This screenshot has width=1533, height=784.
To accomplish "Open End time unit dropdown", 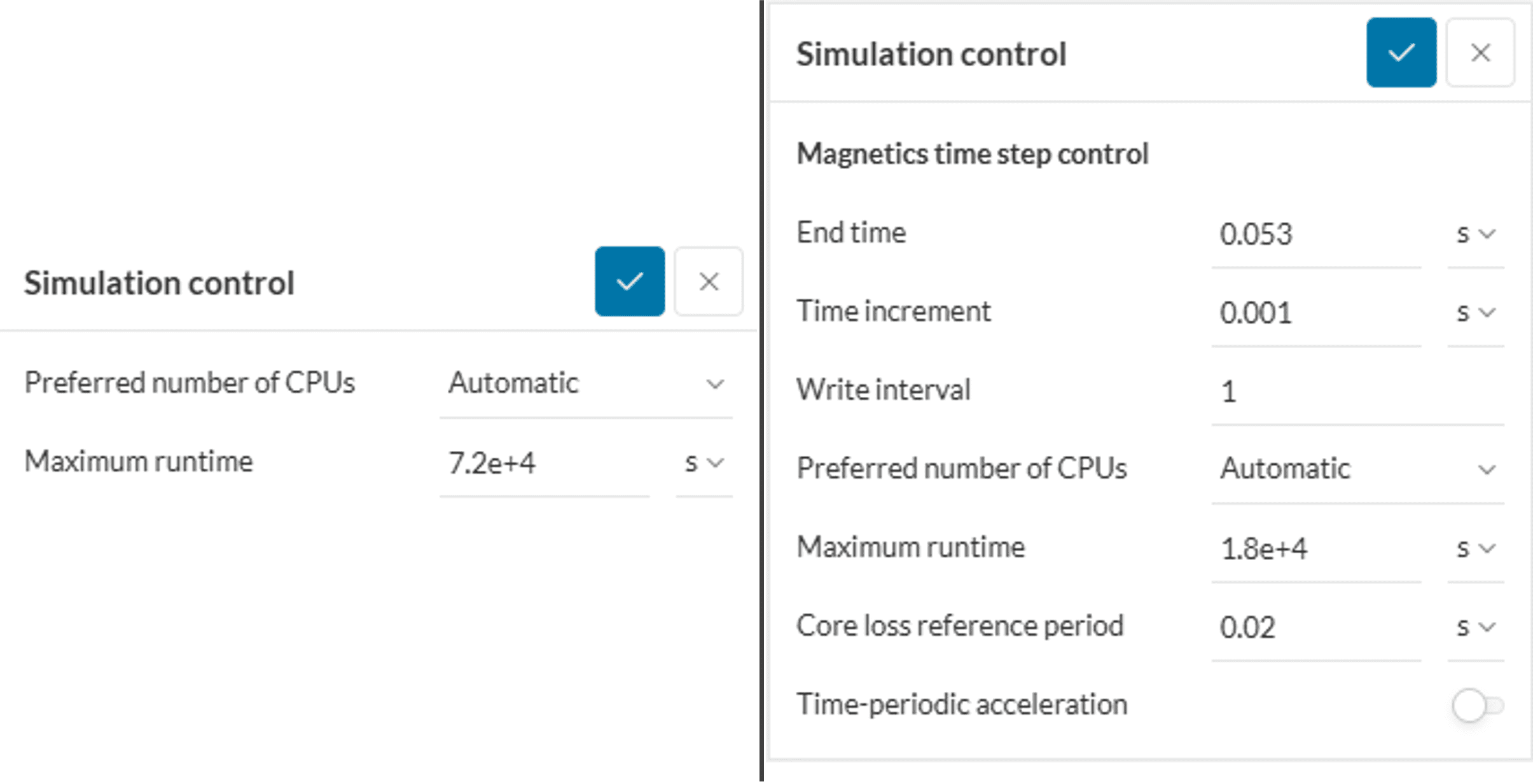I will [1475, 234].
